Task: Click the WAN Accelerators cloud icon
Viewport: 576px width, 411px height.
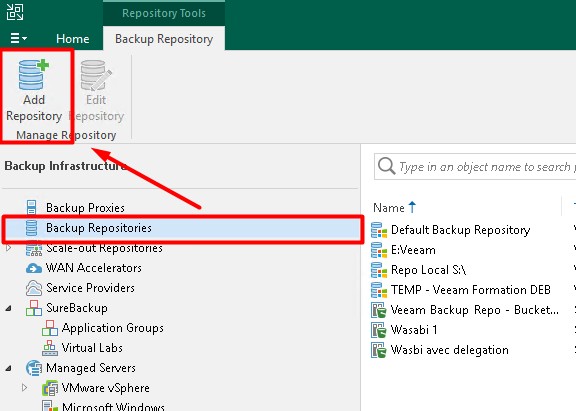Action: click(x=34, y=268)
